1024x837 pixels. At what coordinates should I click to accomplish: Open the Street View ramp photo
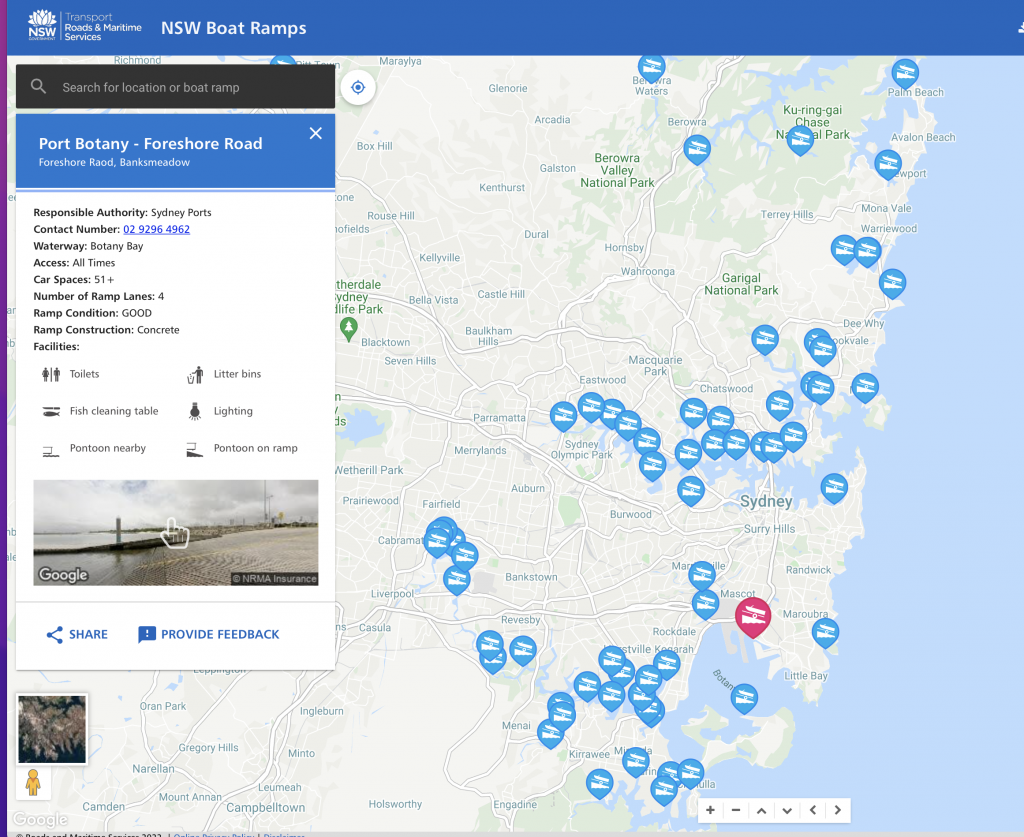[176, 533]
